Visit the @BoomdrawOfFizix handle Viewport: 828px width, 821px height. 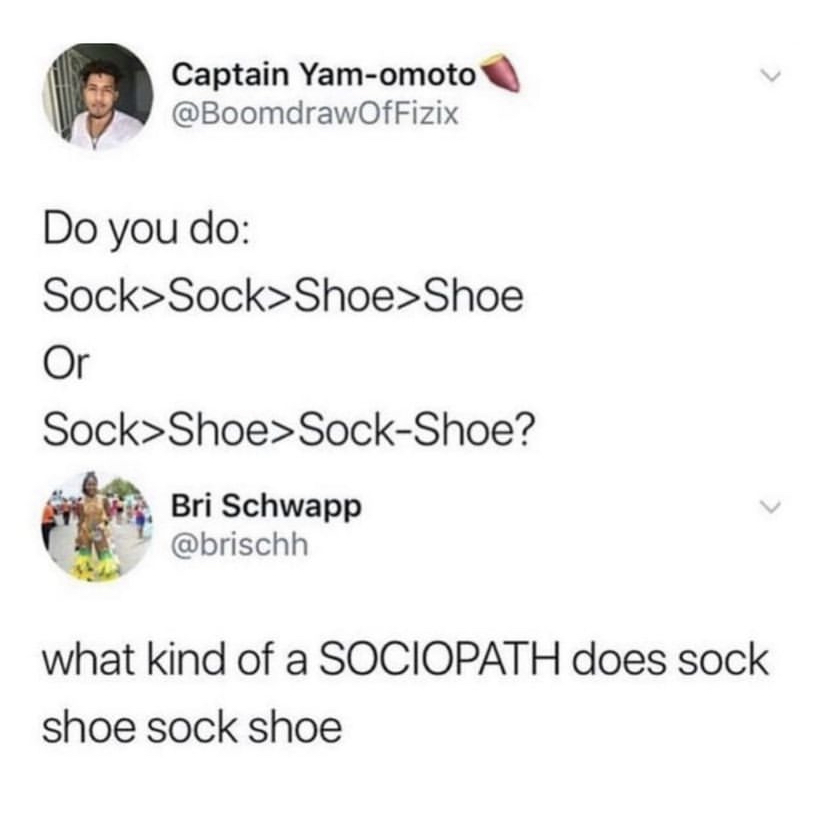315,114
